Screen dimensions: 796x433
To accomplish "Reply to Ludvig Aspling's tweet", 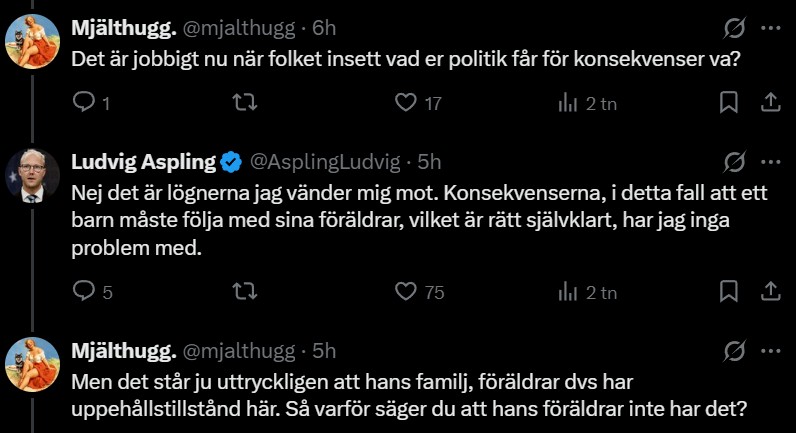I will point(86,292).
